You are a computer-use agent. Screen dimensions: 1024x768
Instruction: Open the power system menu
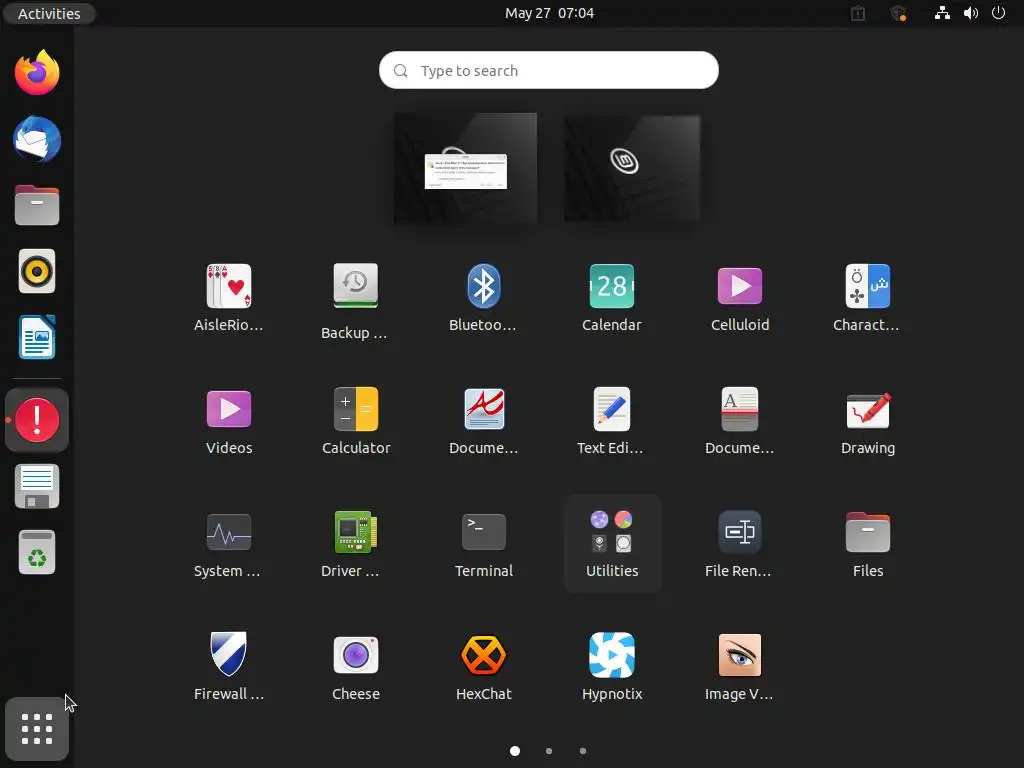click(x=998, y=13)
